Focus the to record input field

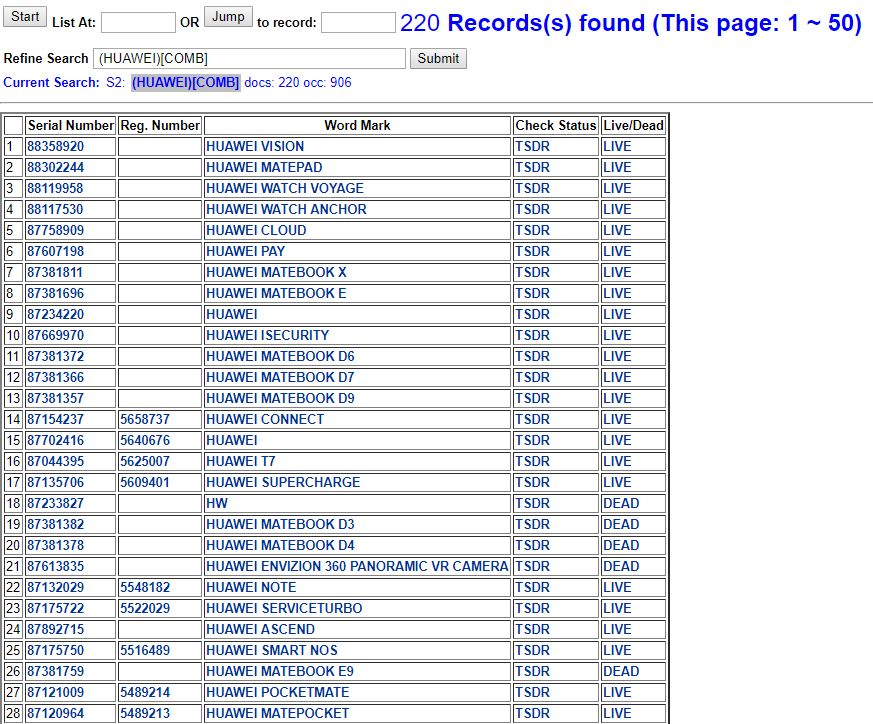359,23
